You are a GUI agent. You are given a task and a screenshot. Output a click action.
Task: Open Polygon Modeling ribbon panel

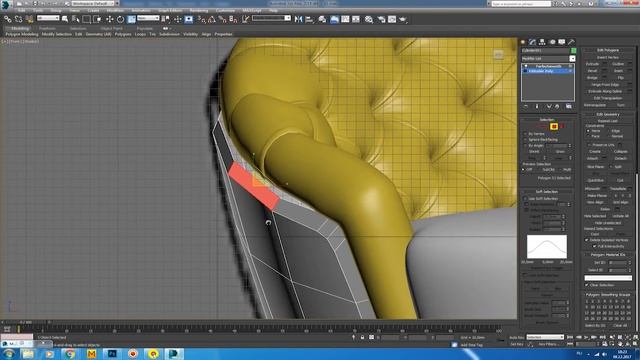point(22,34)
